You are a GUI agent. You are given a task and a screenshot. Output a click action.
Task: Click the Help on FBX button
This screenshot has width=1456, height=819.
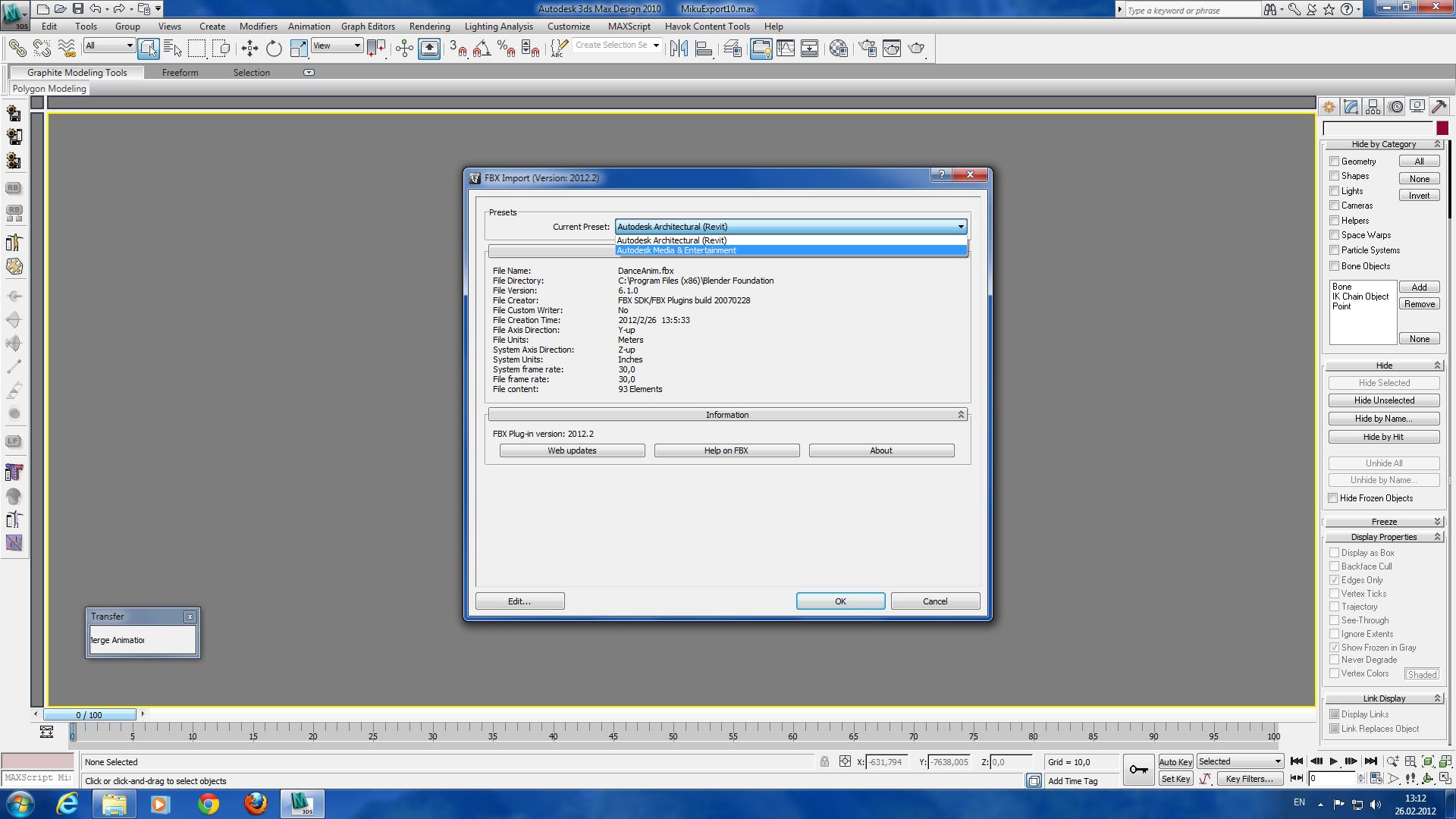tap(726, 450)
